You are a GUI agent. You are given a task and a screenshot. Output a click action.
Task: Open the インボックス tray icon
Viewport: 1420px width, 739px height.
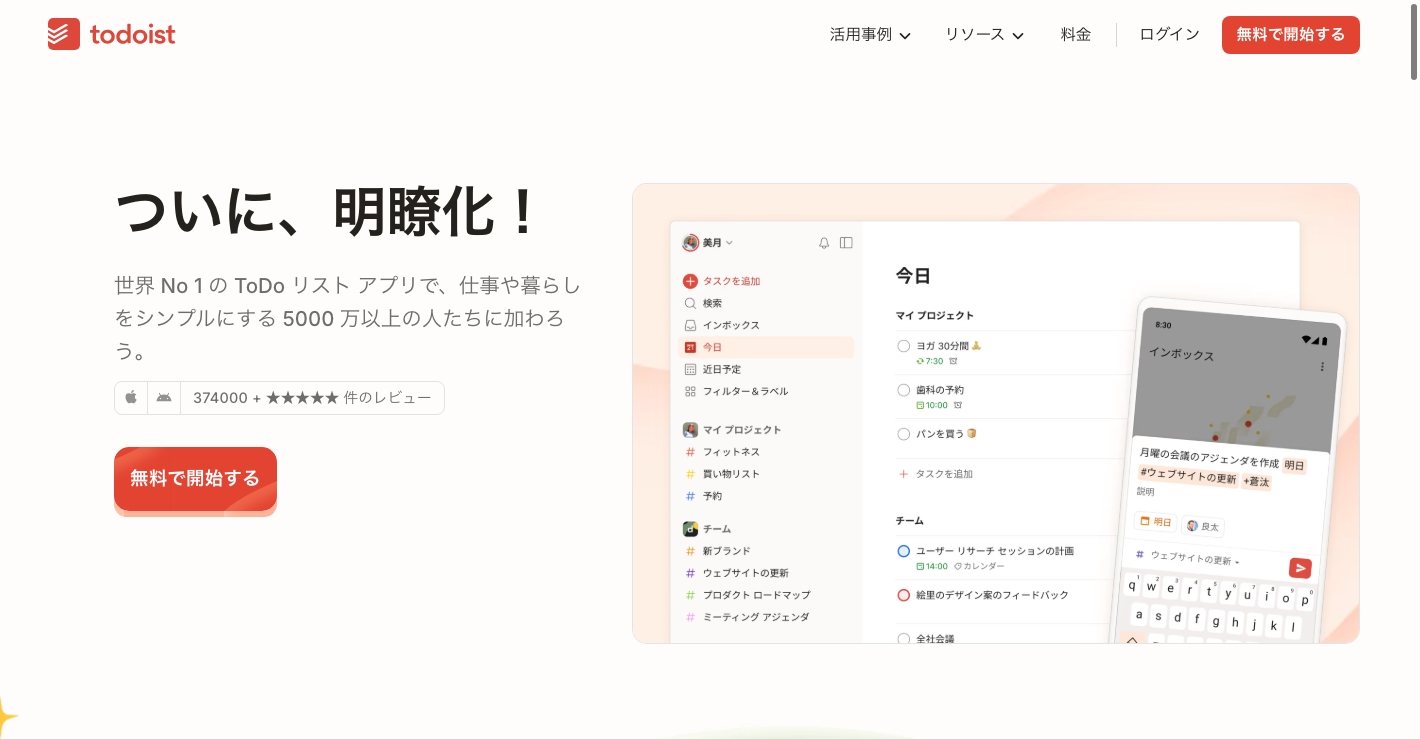[691, 325]
